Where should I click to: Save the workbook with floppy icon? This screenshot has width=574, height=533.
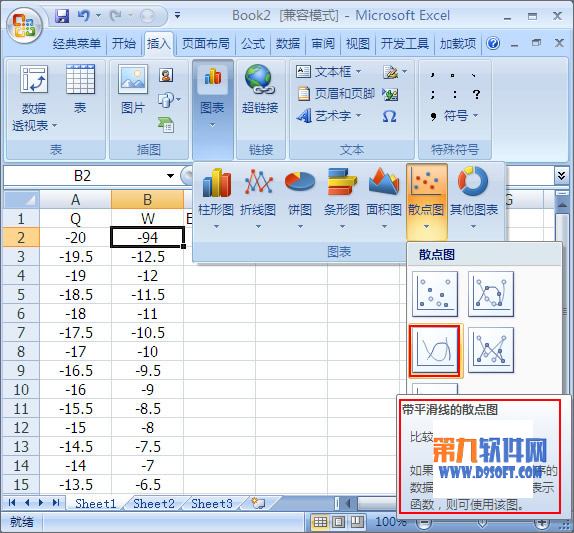tap(62, 16)
